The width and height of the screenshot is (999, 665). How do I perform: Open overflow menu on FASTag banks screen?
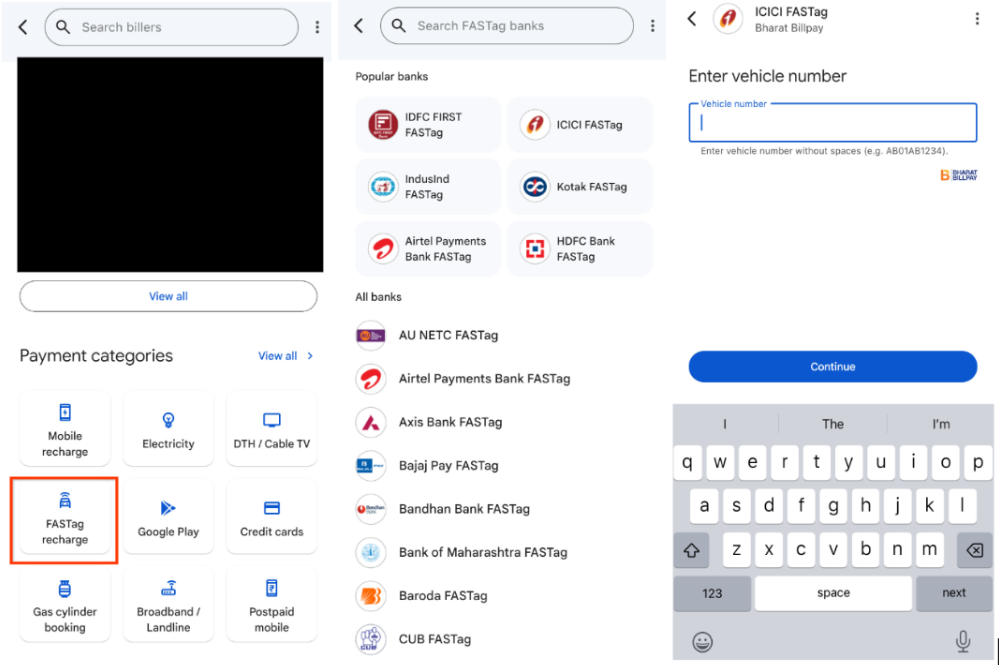tap(652, 25)
